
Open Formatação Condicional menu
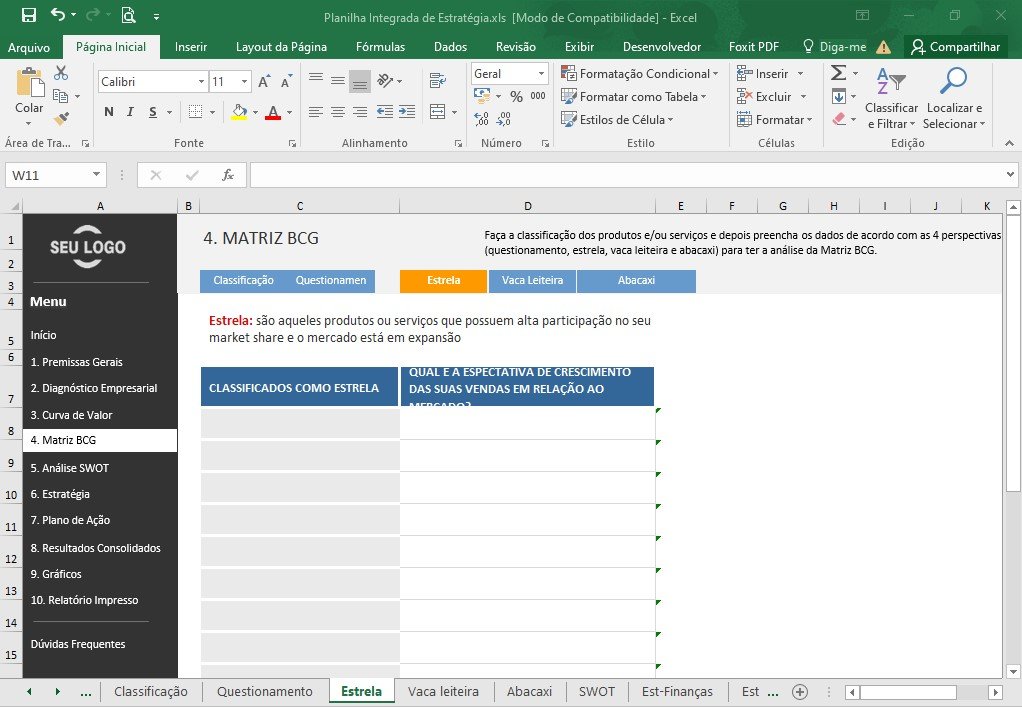click(x=639, y=74)
